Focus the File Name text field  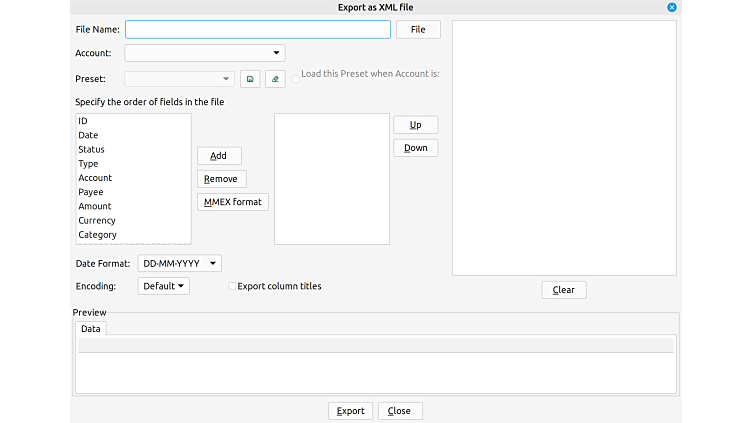point(257,30)
